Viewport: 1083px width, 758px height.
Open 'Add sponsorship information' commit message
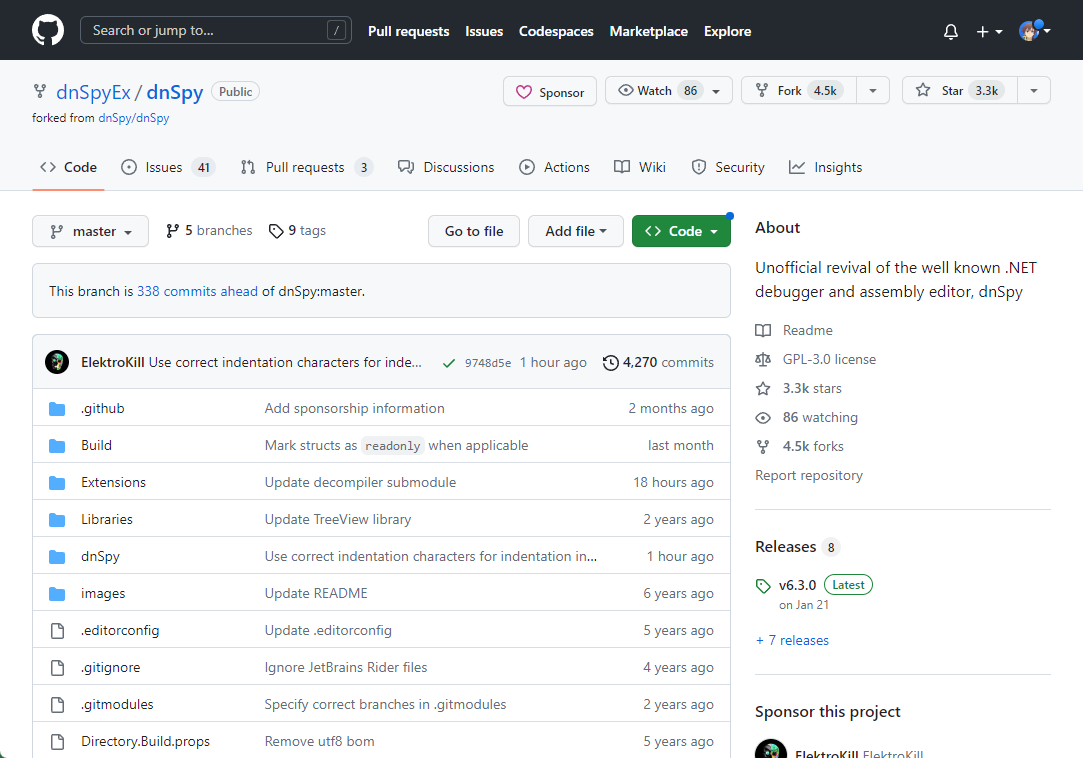(354, 408)
